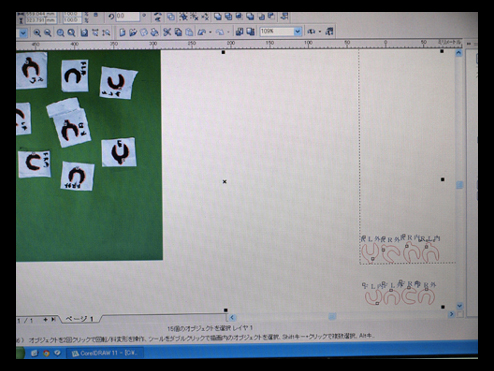Click the New document icon

pyautogui.click(x=122, y=32)
